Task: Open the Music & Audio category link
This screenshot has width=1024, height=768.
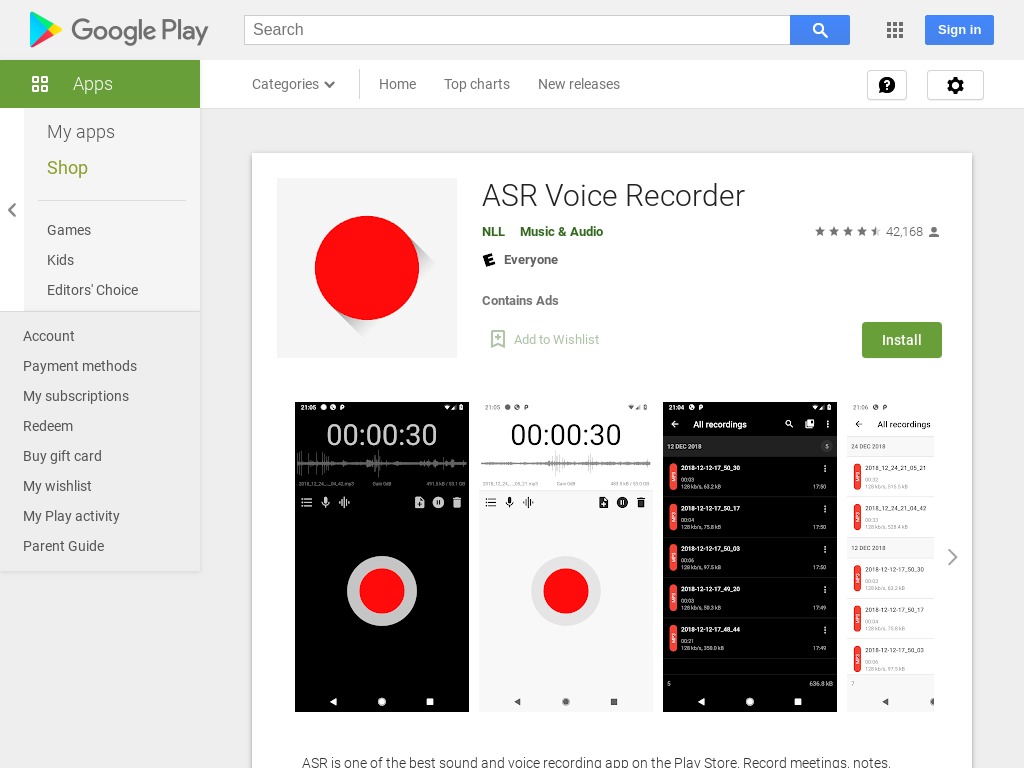Action: 561,232
